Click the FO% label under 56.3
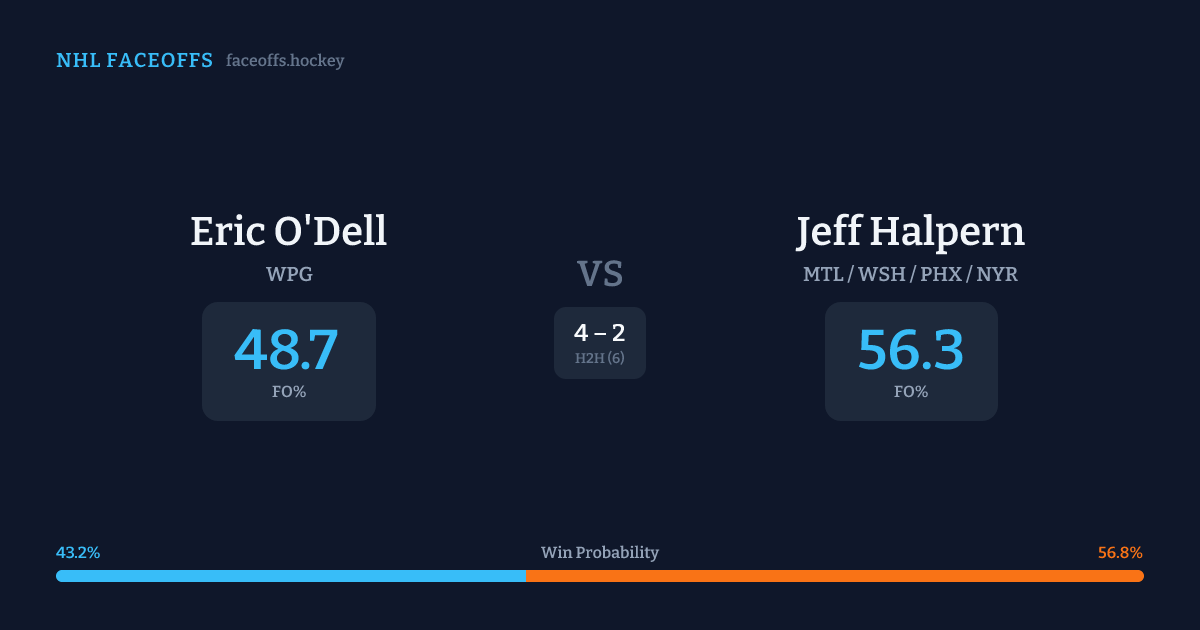The width and height of the screenshot is (1200, 630). point(911,392)
